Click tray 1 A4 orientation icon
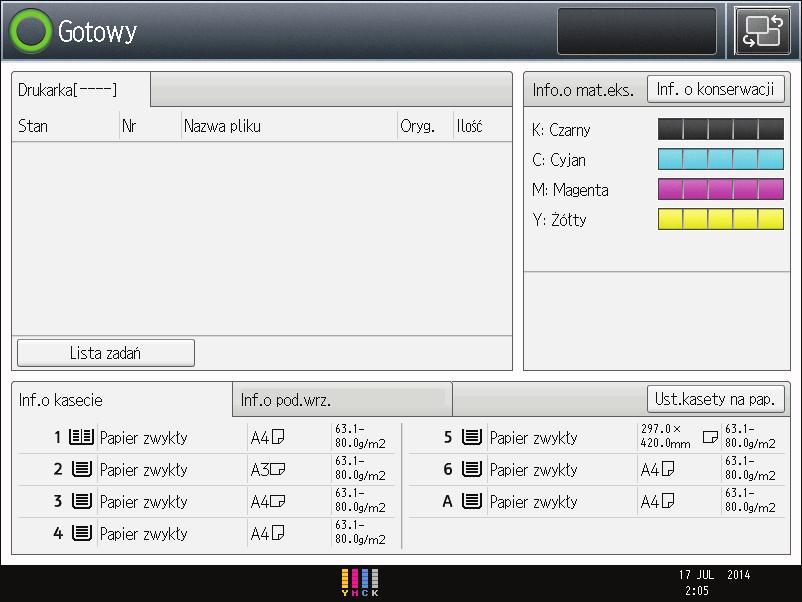 pos(278,437)
